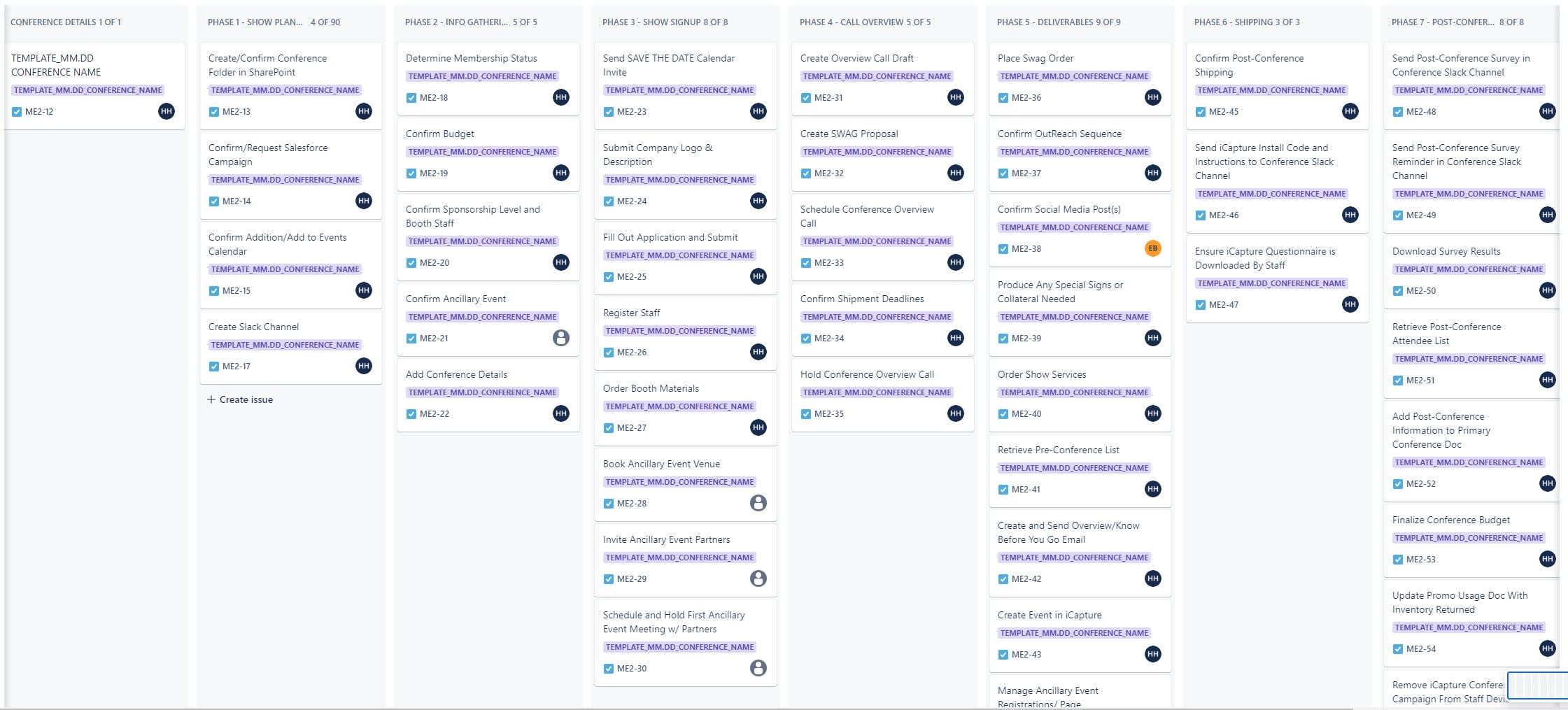Click the task checkbox icon on ME2-19
The image size is (1568, 710).
click(411, 173)
